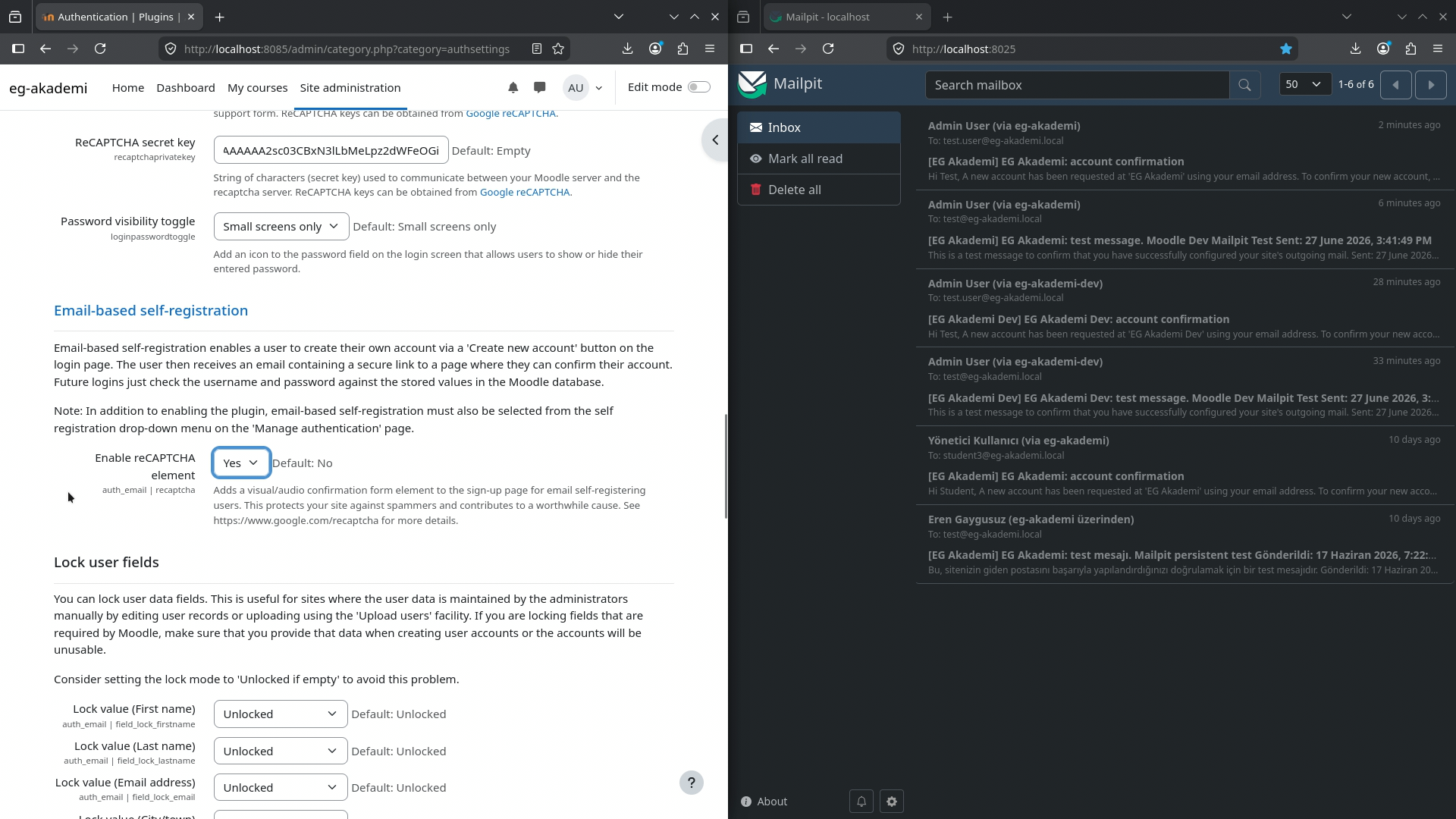Select Site administration in Moodle nav

tap(350, 88)
